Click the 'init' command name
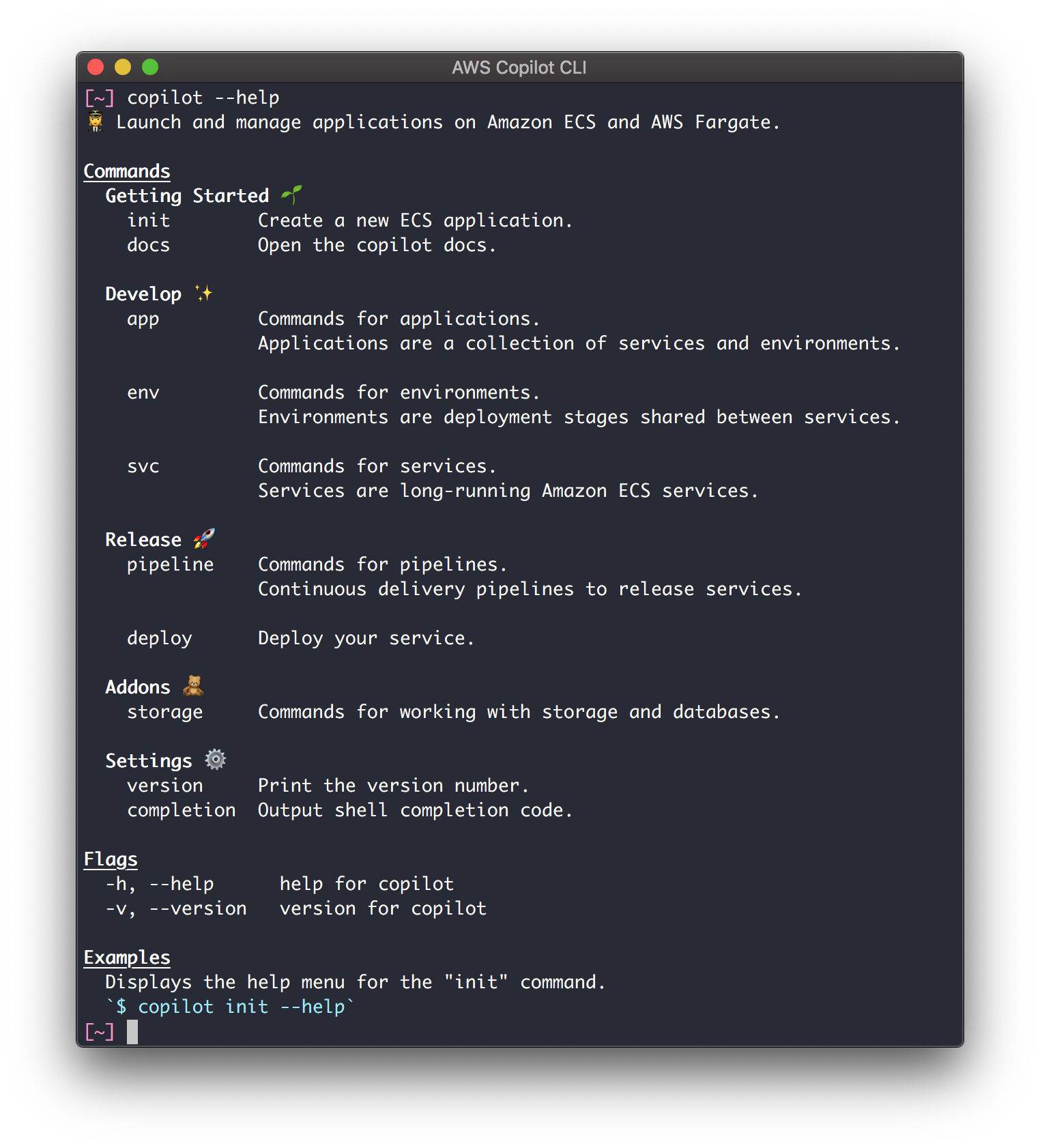 click(149, 220)
